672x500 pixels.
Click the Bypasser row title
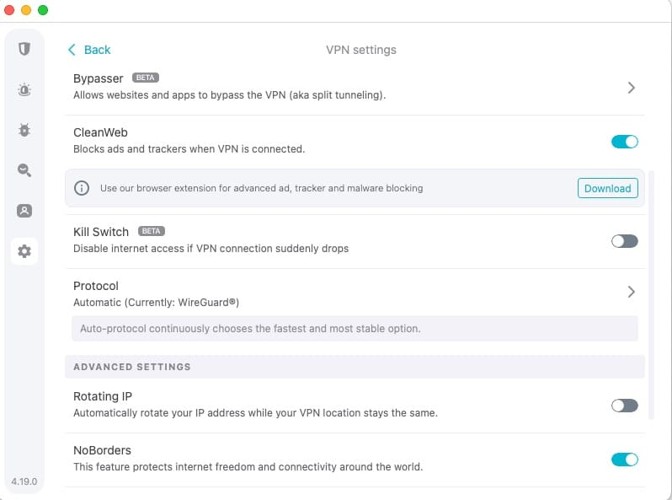98,78
